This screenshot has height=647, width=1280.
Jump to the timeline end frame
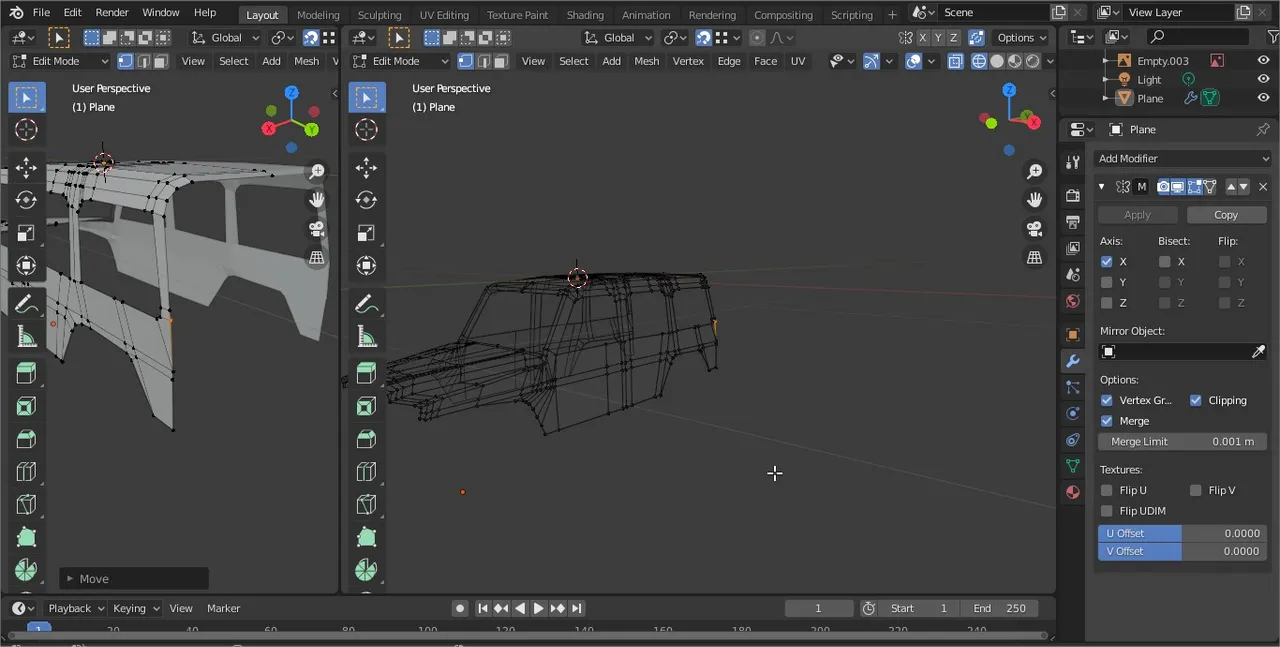pyautogui.click(x=577, y=608)
